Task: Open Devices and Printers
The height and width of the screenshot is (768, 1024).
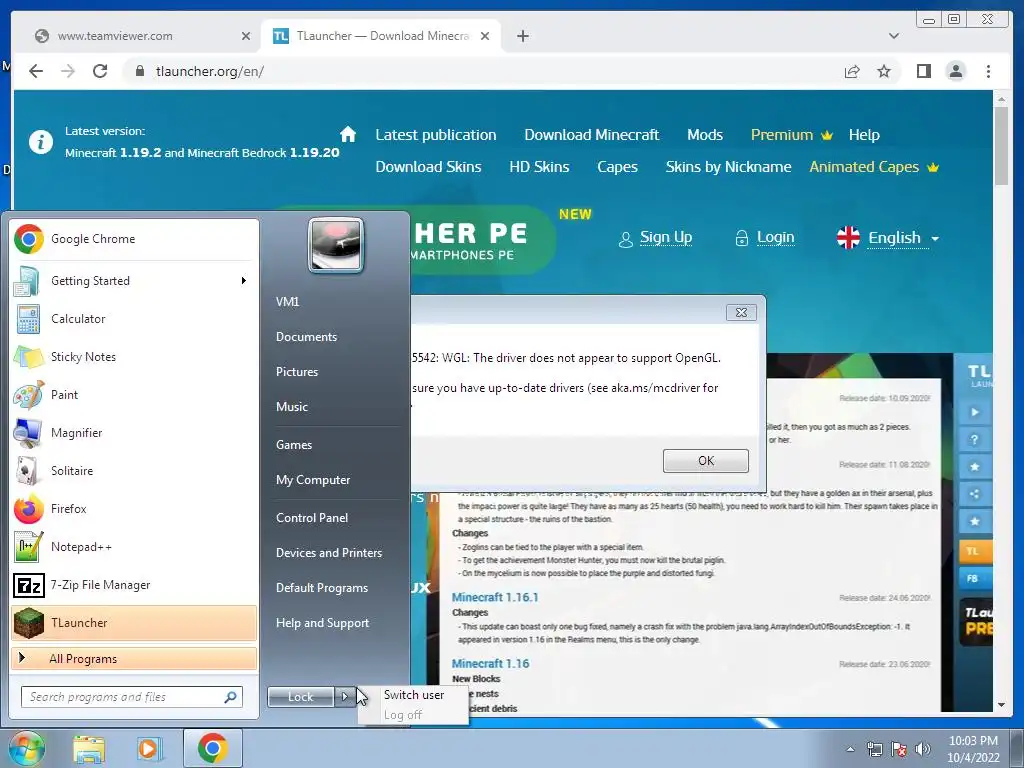Action: coord(328,553)
